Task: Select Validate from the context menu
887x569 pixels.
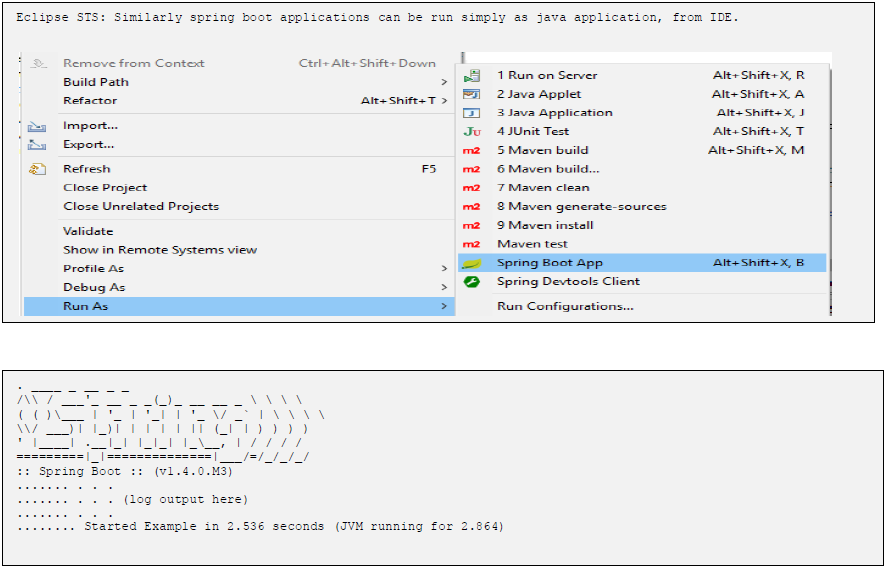Action: tap(88, 231)
